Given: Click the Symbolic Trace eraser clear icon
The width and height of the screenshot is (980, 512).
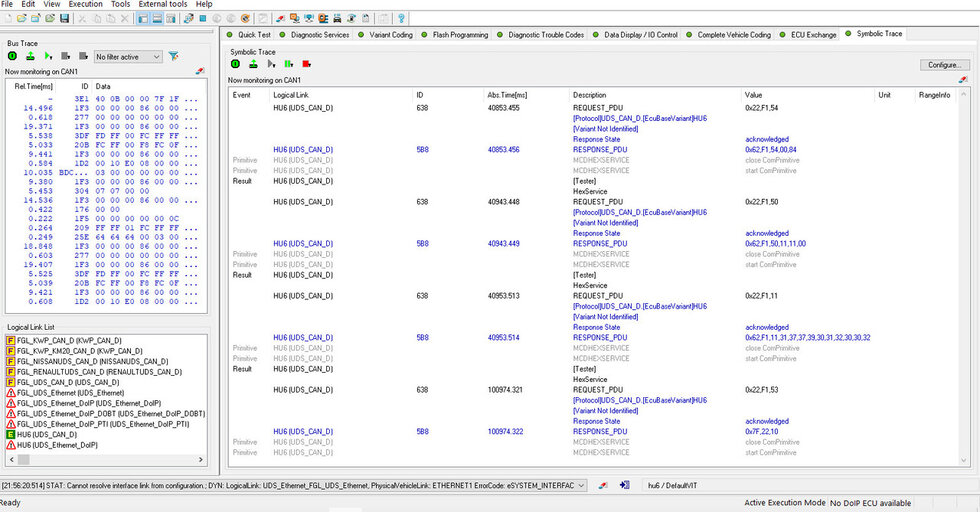Looking at the screenshot, I should (x=962, y=79).
